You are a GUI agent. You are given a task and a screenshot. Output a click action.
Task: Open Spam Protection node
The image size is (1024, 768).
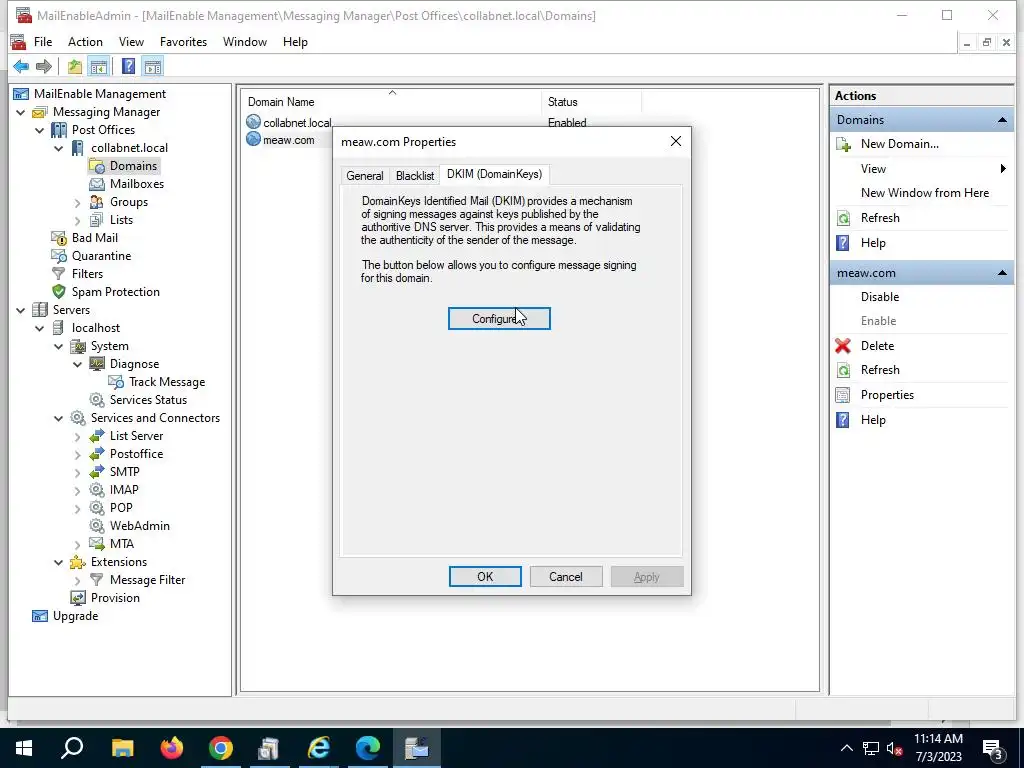116,292
